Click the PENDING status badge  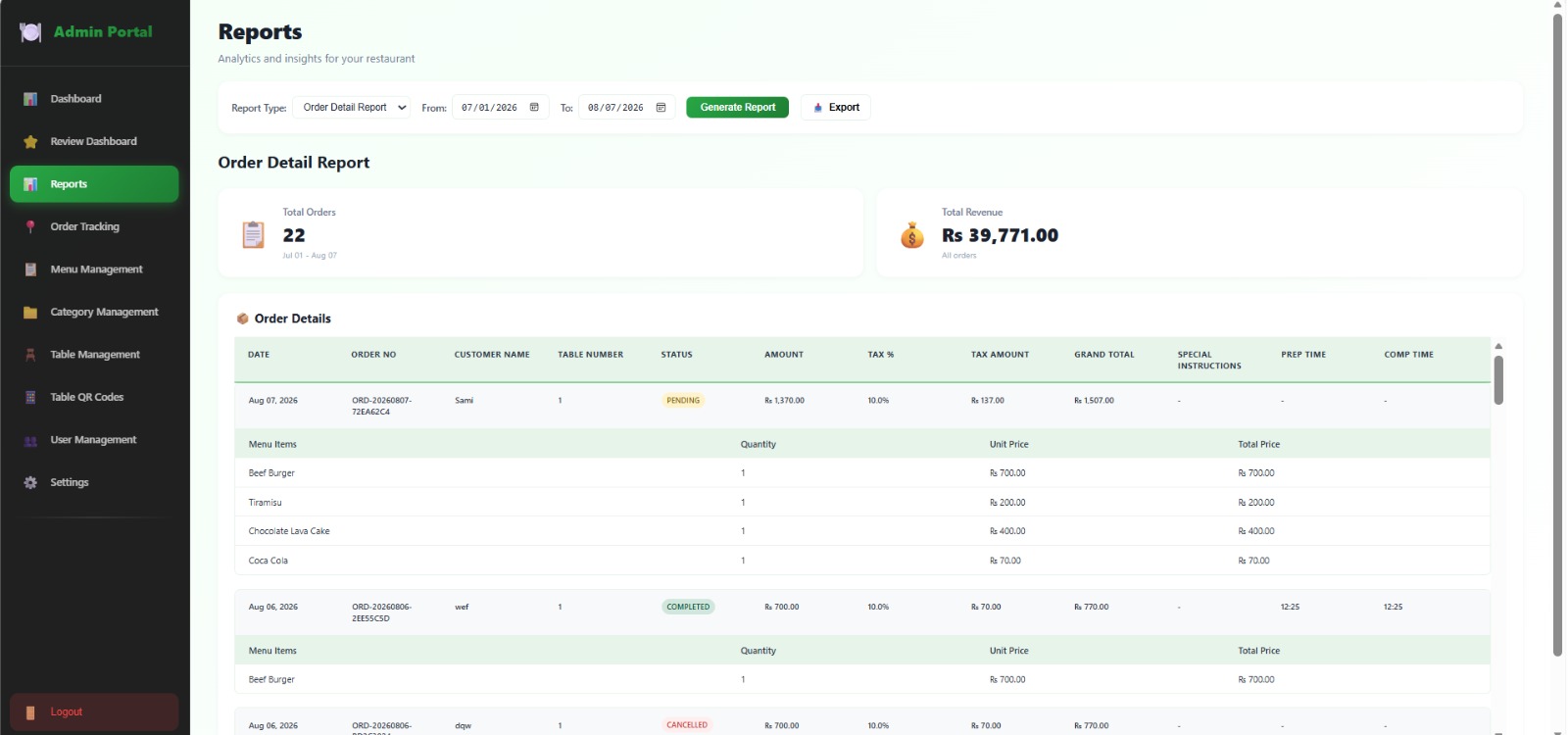[683, 401]
